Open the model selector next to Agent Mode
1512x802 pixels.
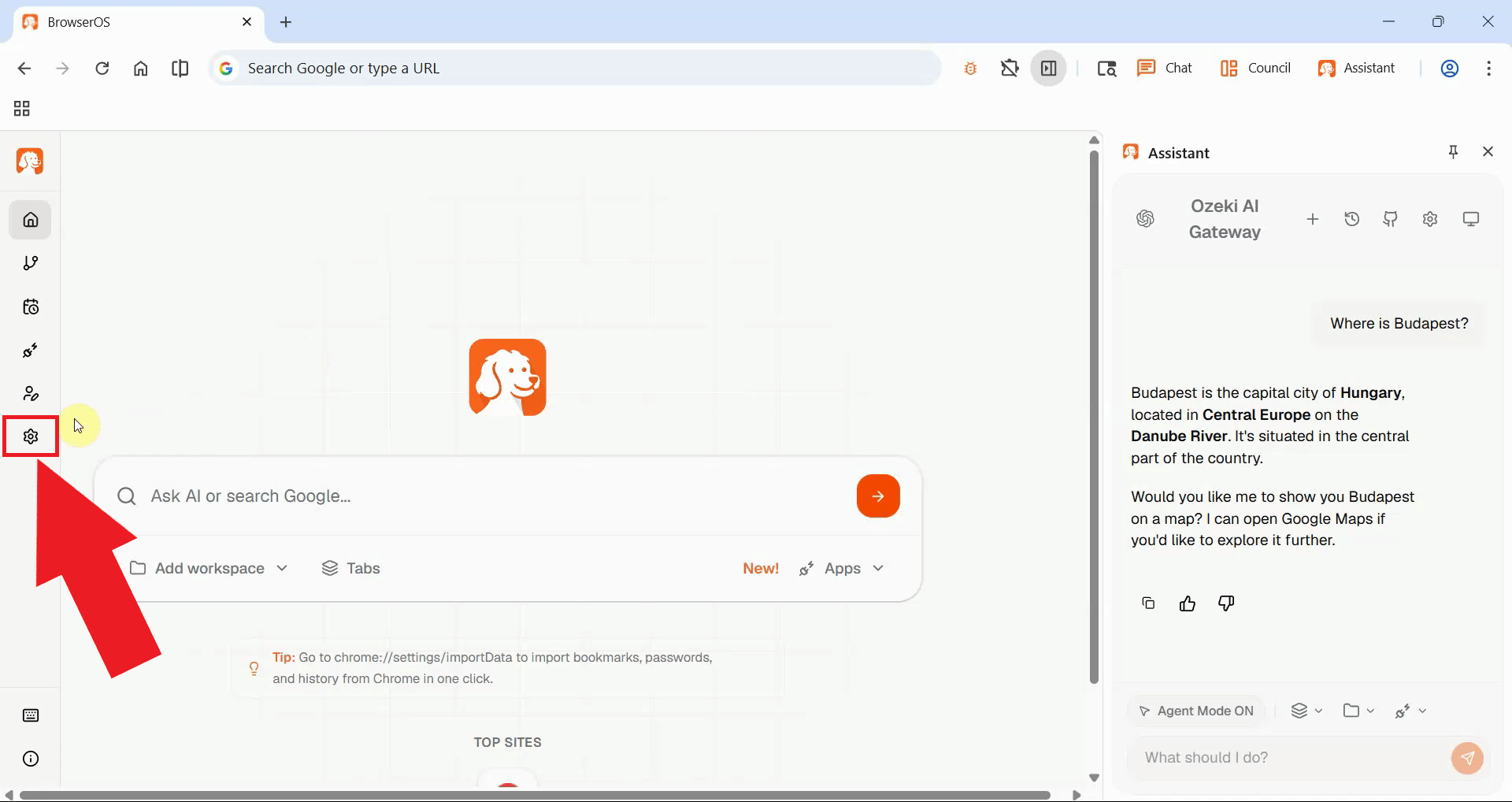coord(1306,711)
